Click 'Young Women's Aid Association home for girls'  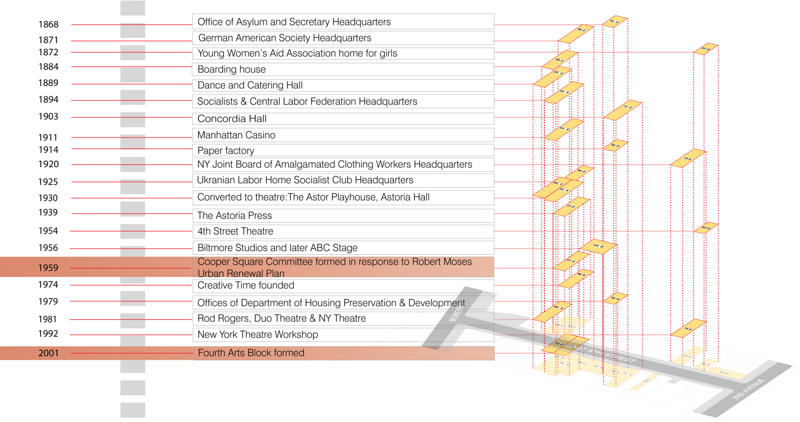click(343, 54)
